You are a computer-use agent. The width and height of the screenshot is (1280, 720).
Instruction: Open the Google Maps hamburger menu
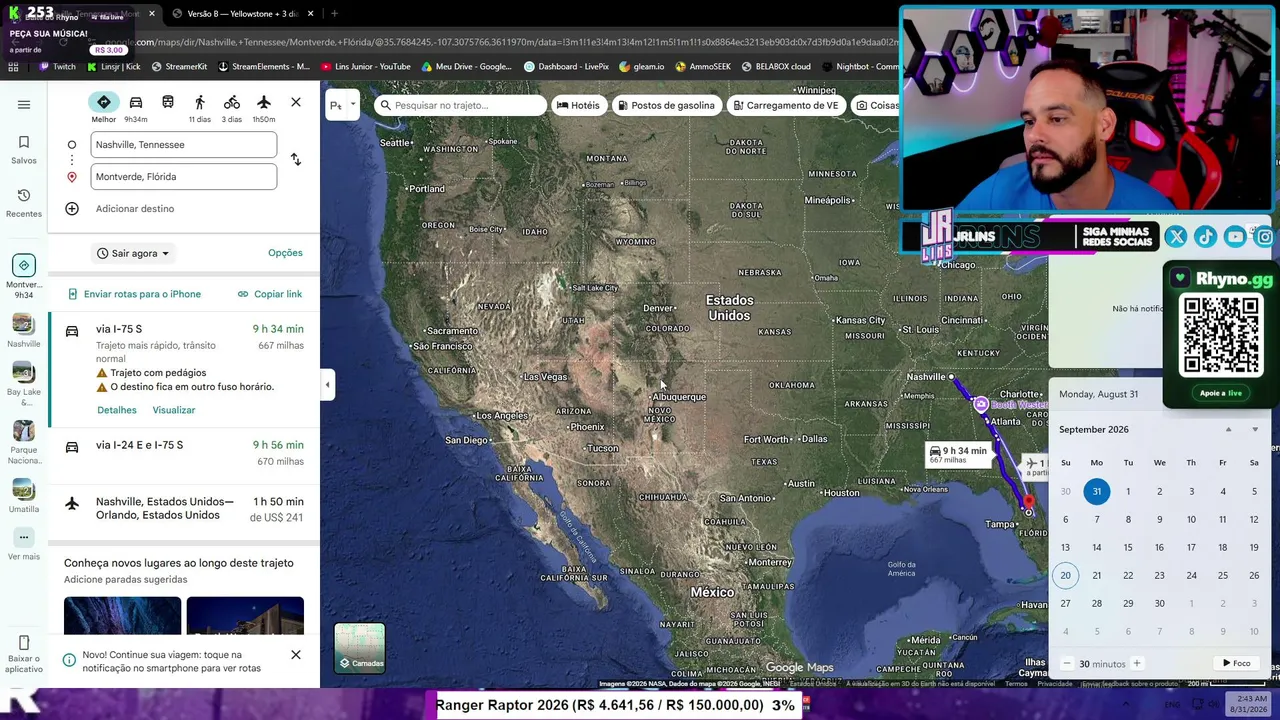point(24,105)
